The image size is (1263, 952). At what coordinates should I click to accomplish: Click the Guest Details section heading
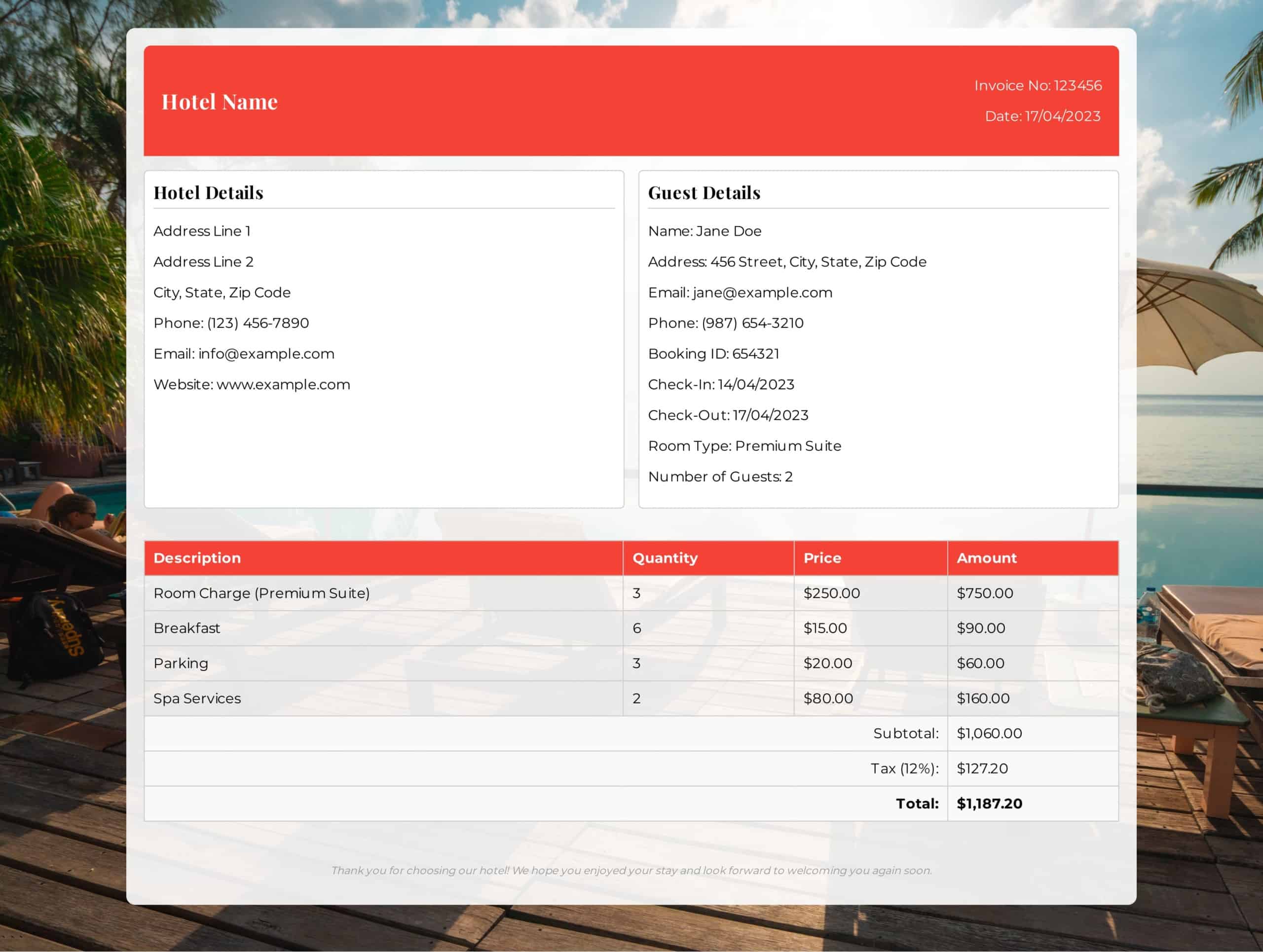click(704, 193)
